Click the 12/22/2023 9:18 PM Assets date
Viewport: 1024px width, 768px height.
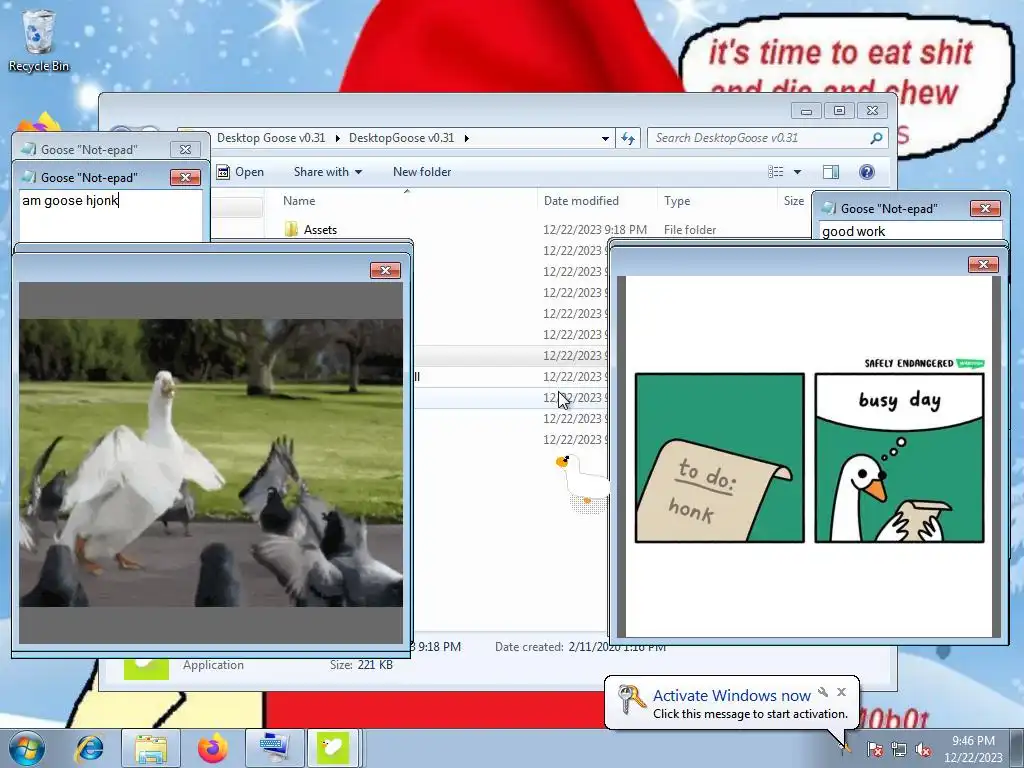(x=595, y=230)
